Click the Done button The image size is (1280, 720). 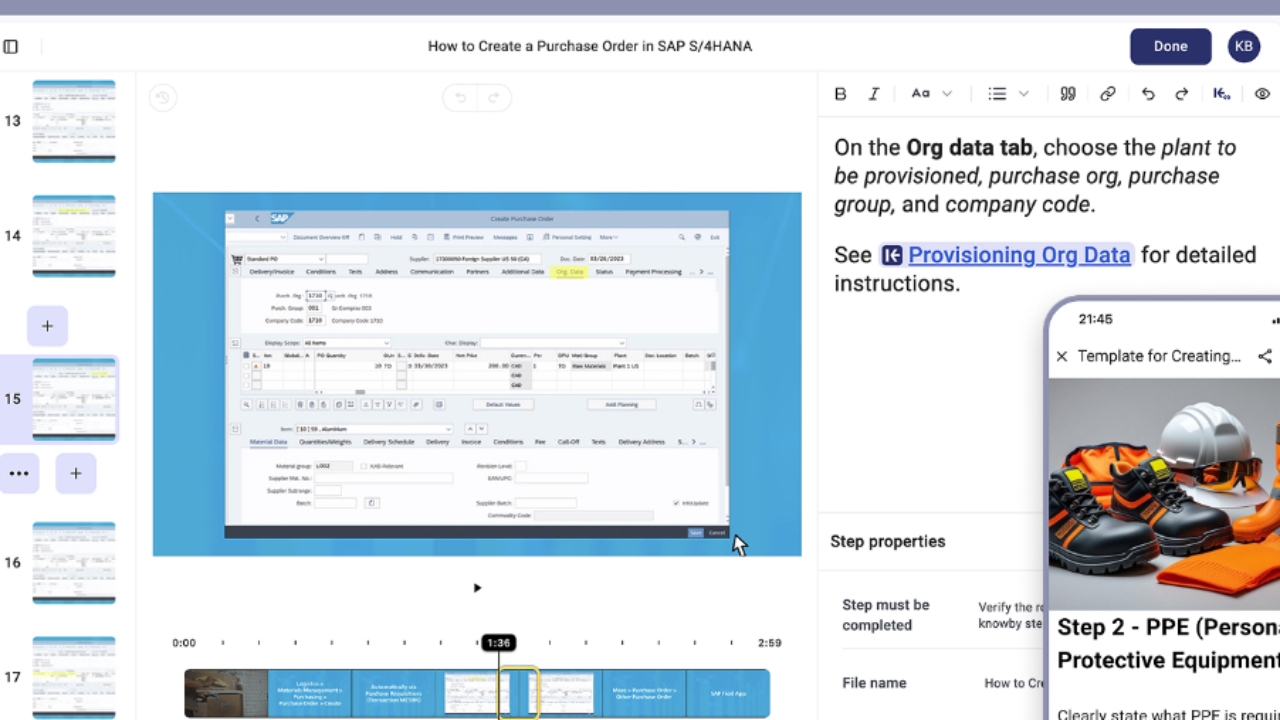(x=1170, y=46)
